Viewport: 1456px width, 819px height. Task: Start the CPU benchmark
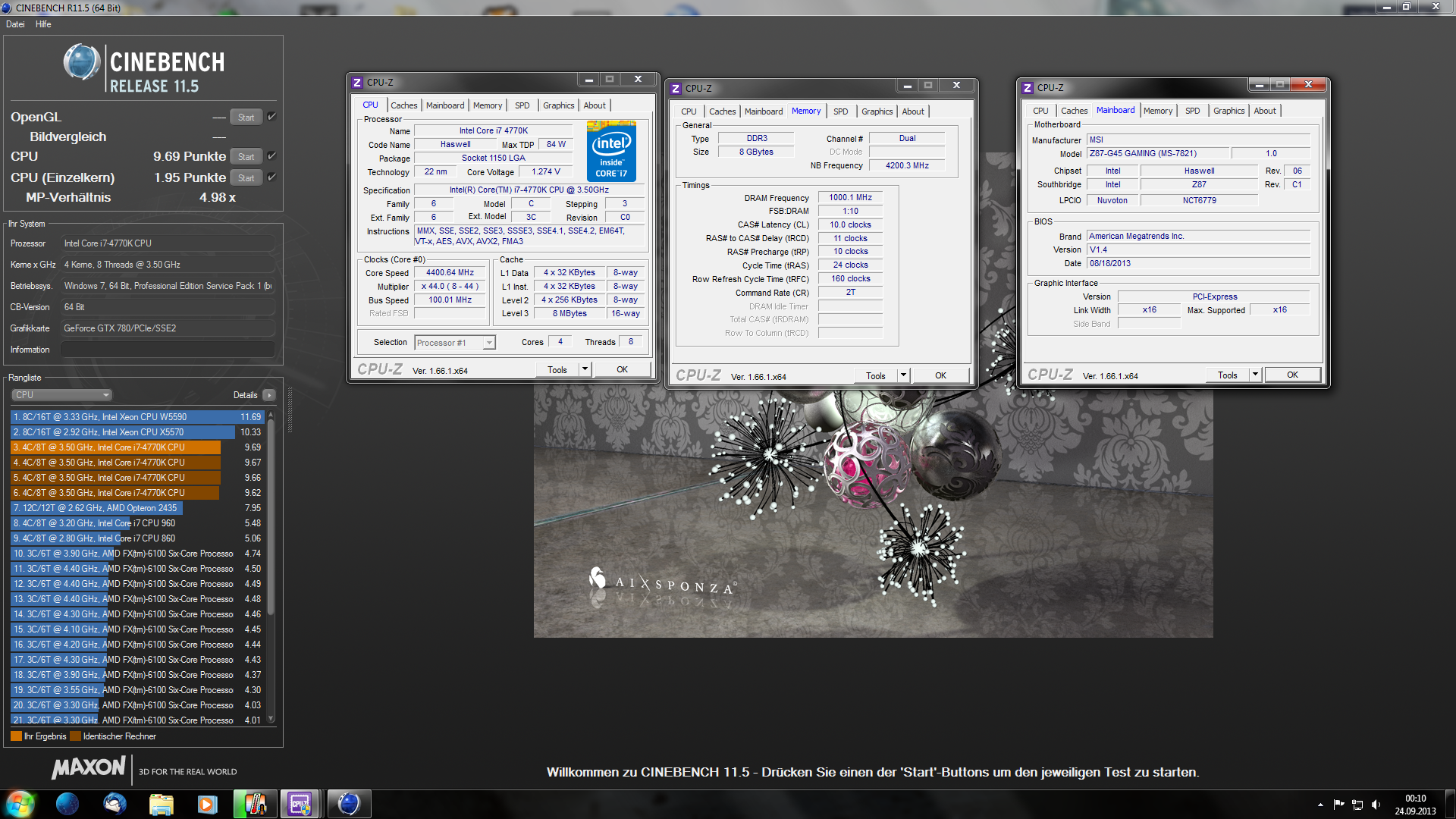246,157
